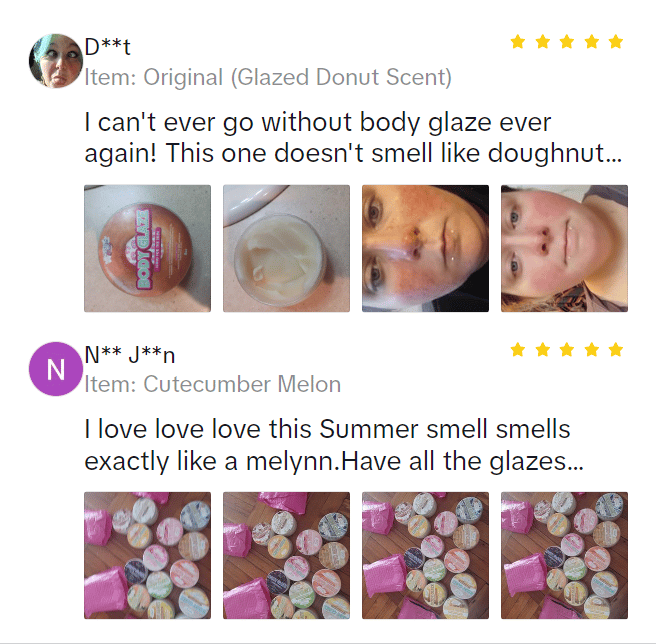Viewport: 656px width, 644px height.
Task: Click the purple N avatar icon
Action: coord(56,369)
